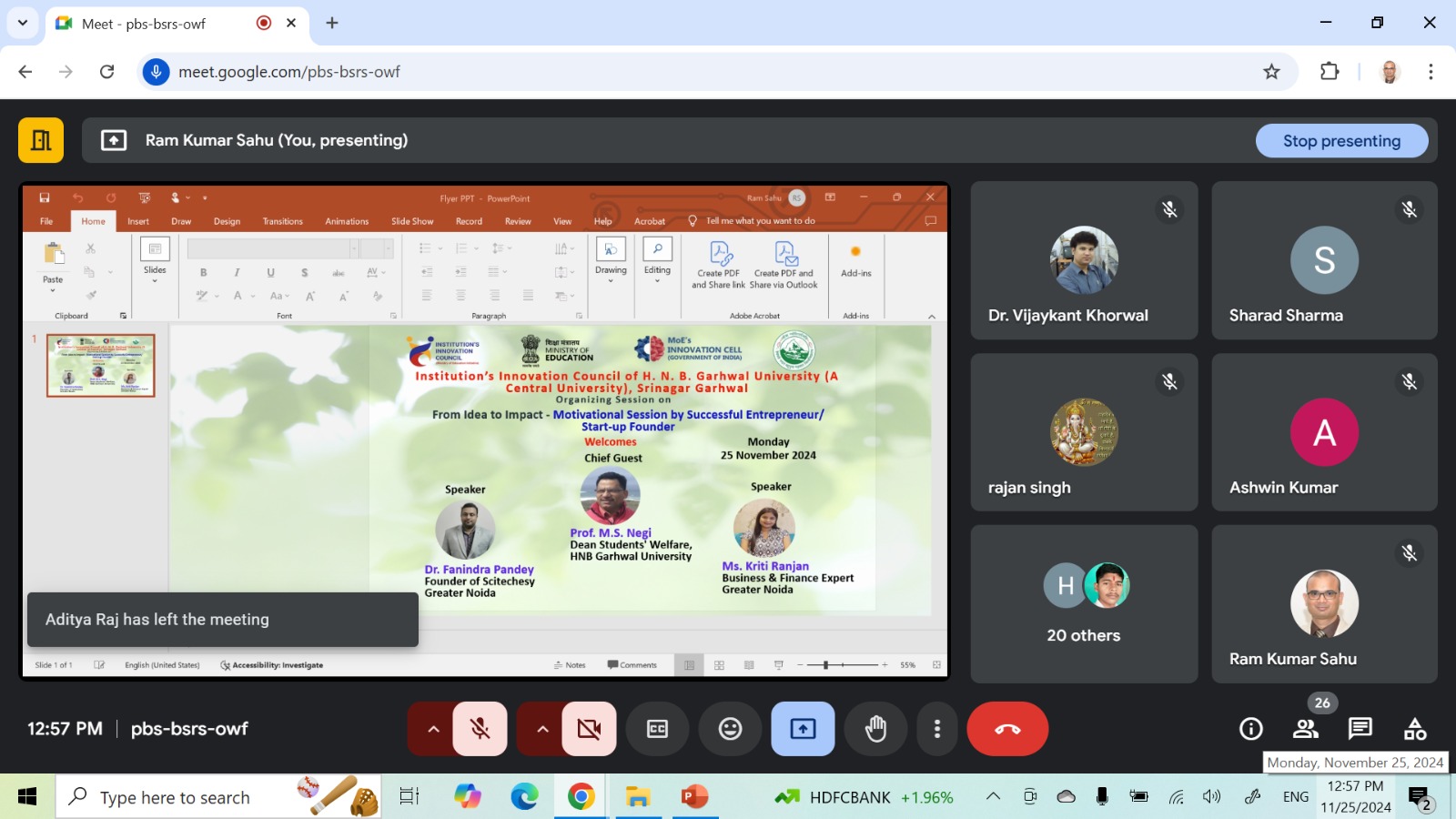
Task: Click Stop presenting button
Action: [x=1341, y=141]
